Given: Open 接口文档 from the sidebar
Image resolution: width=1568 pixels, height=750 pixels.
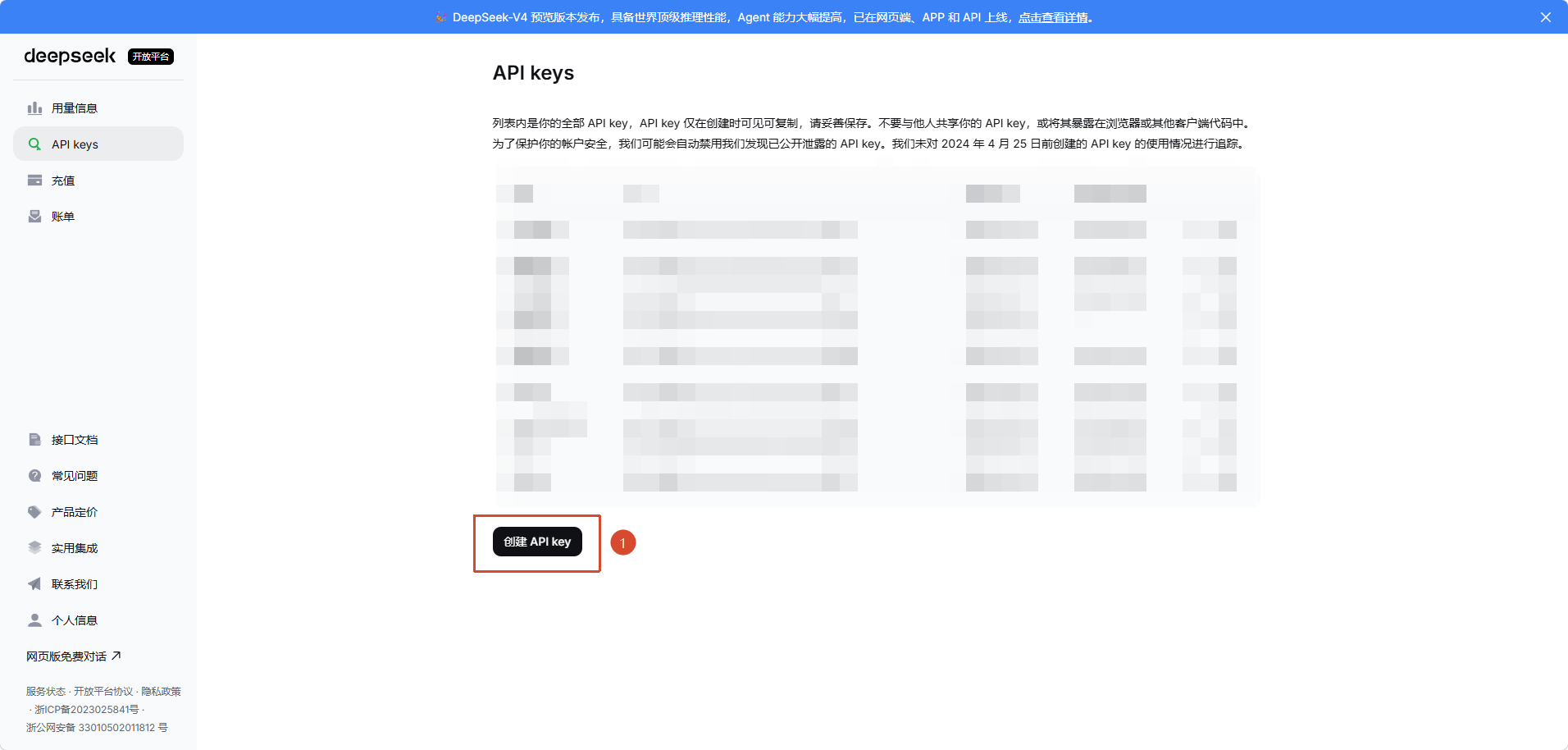Looking at the screenshot, I should [x=98, y=440].
